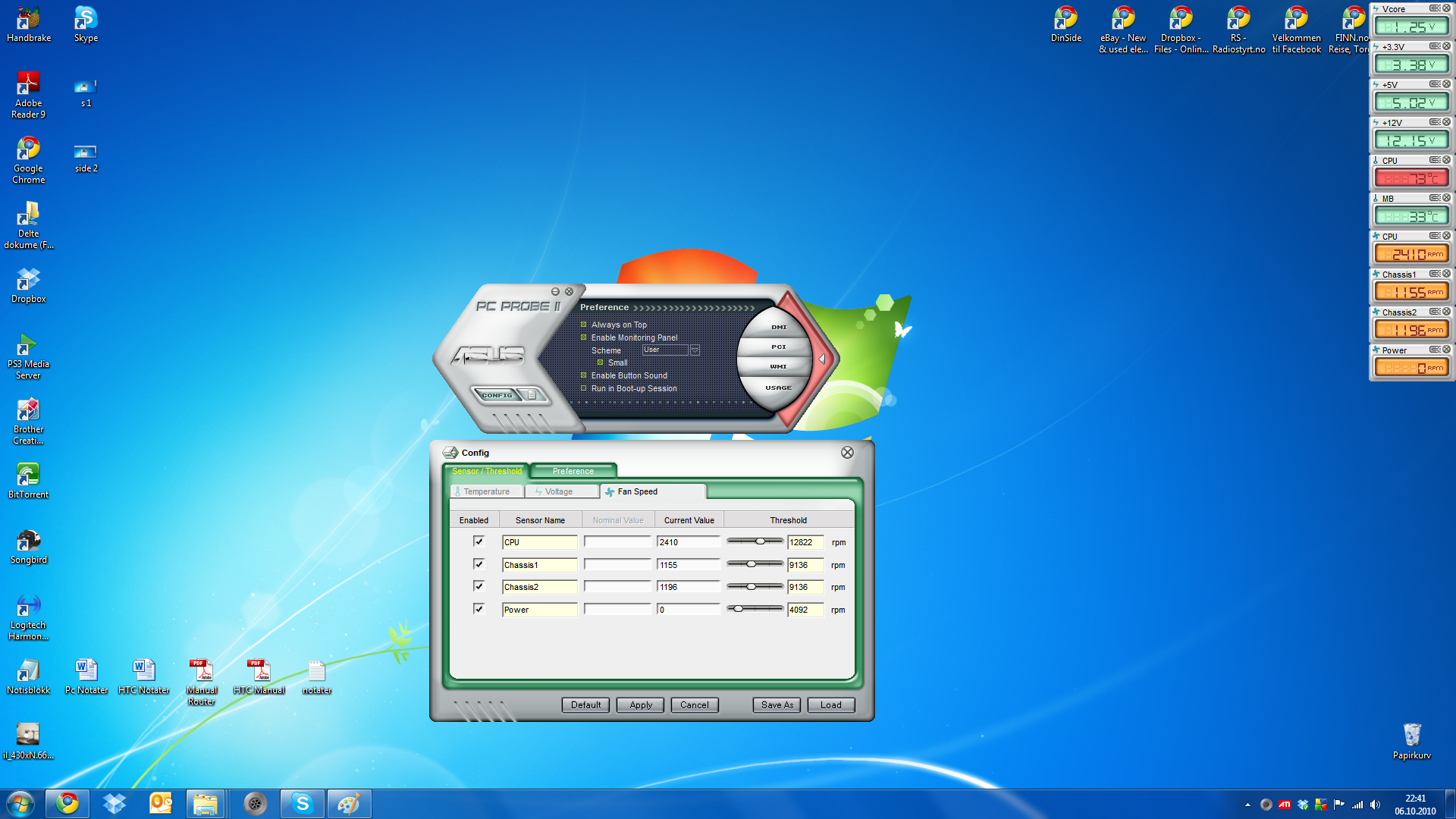Click Apply button in Config
Image resolution: width=1456 pixels, height=819 pixels.
tap(641, 705)
